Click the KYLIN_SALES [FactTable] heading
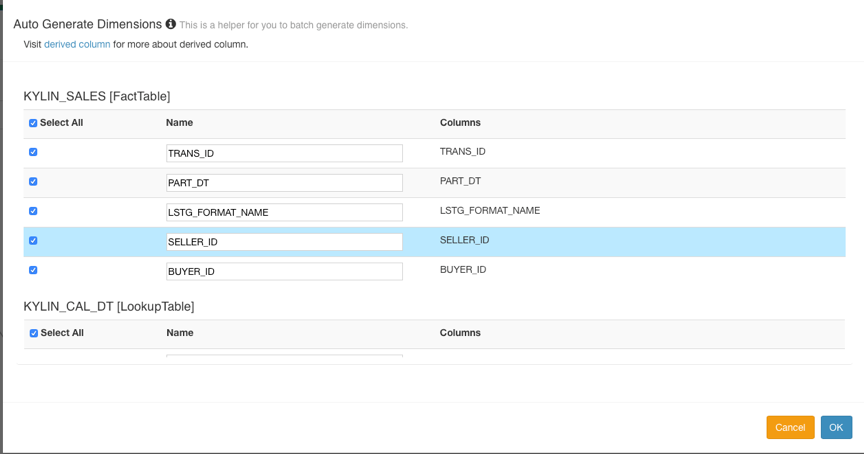 tap(97, 96)
